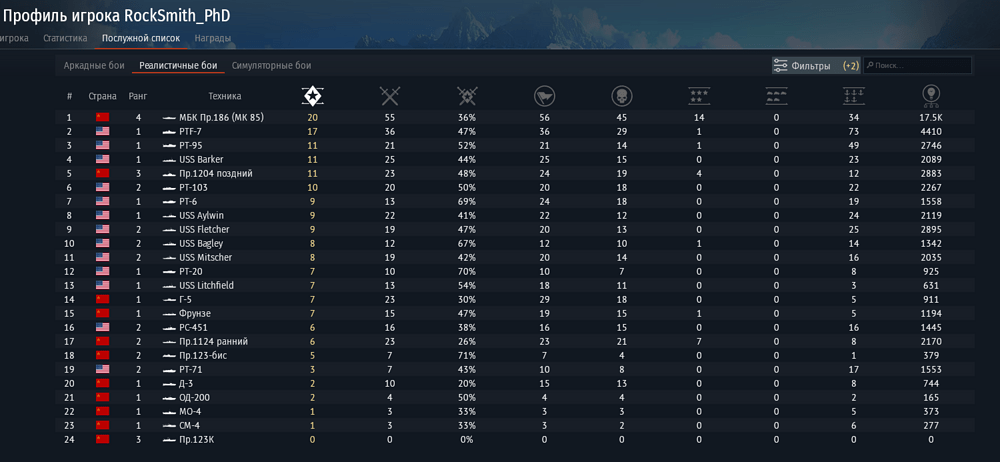Switch to Симуляторные бои tab

pos(271,66)
